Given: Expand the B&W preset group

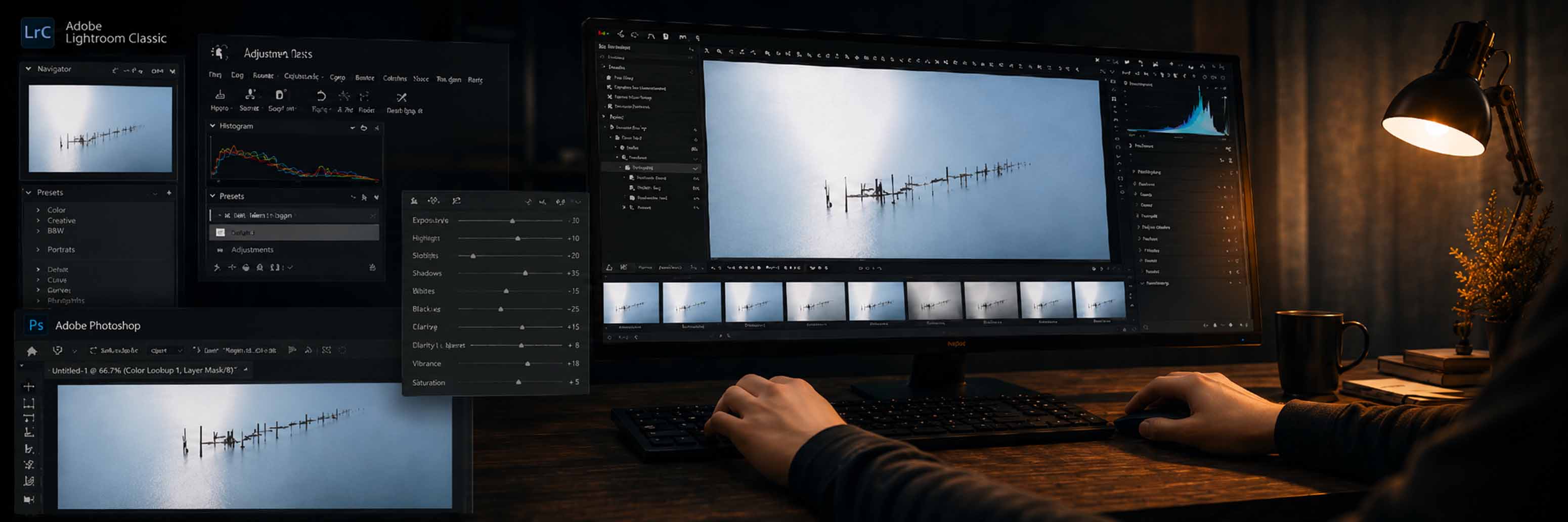Looking at the screenshot, I should click(38, 230).
